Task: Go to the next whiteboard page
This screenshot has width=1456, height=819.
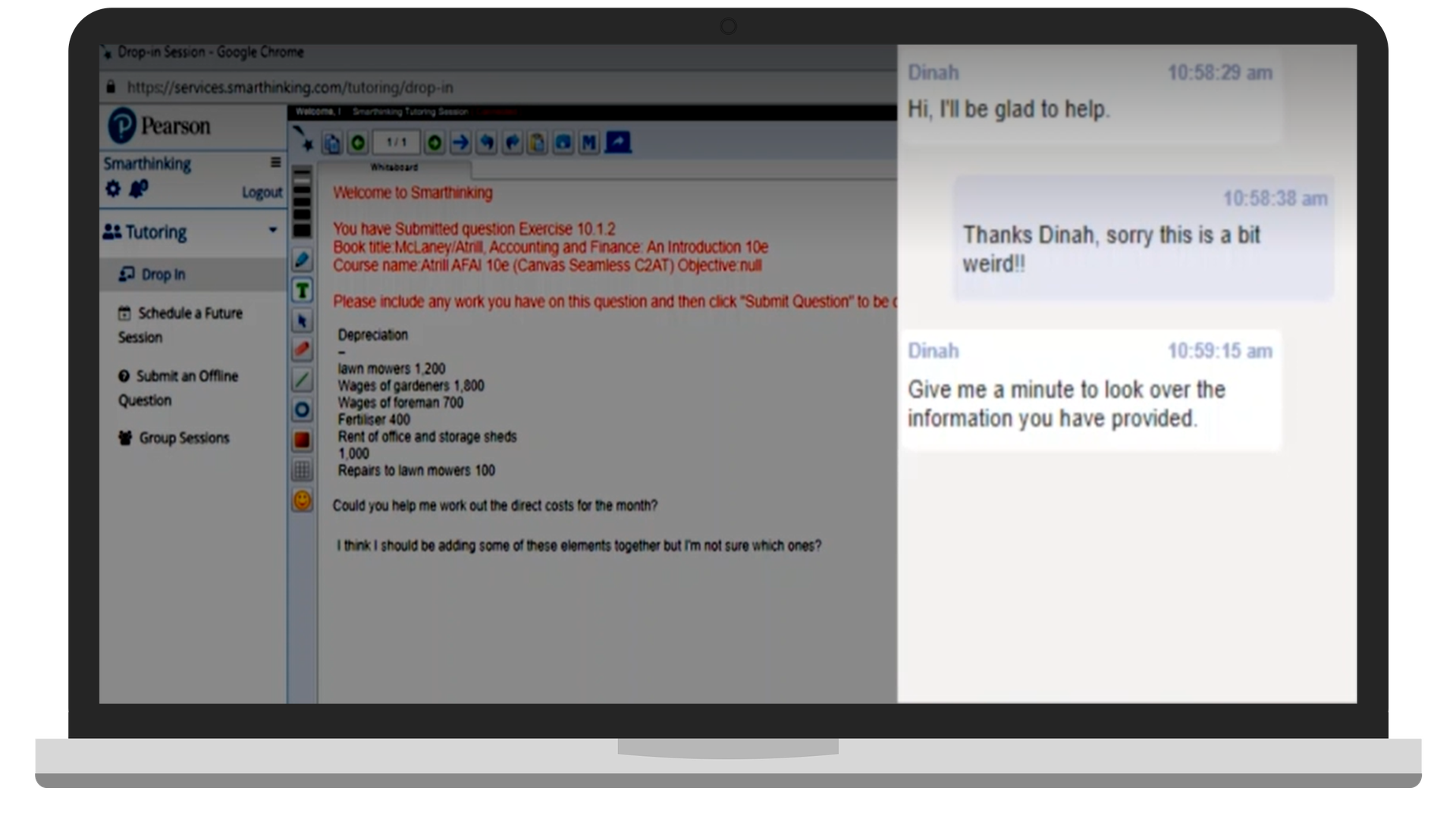Action: (x=435, y=143)
